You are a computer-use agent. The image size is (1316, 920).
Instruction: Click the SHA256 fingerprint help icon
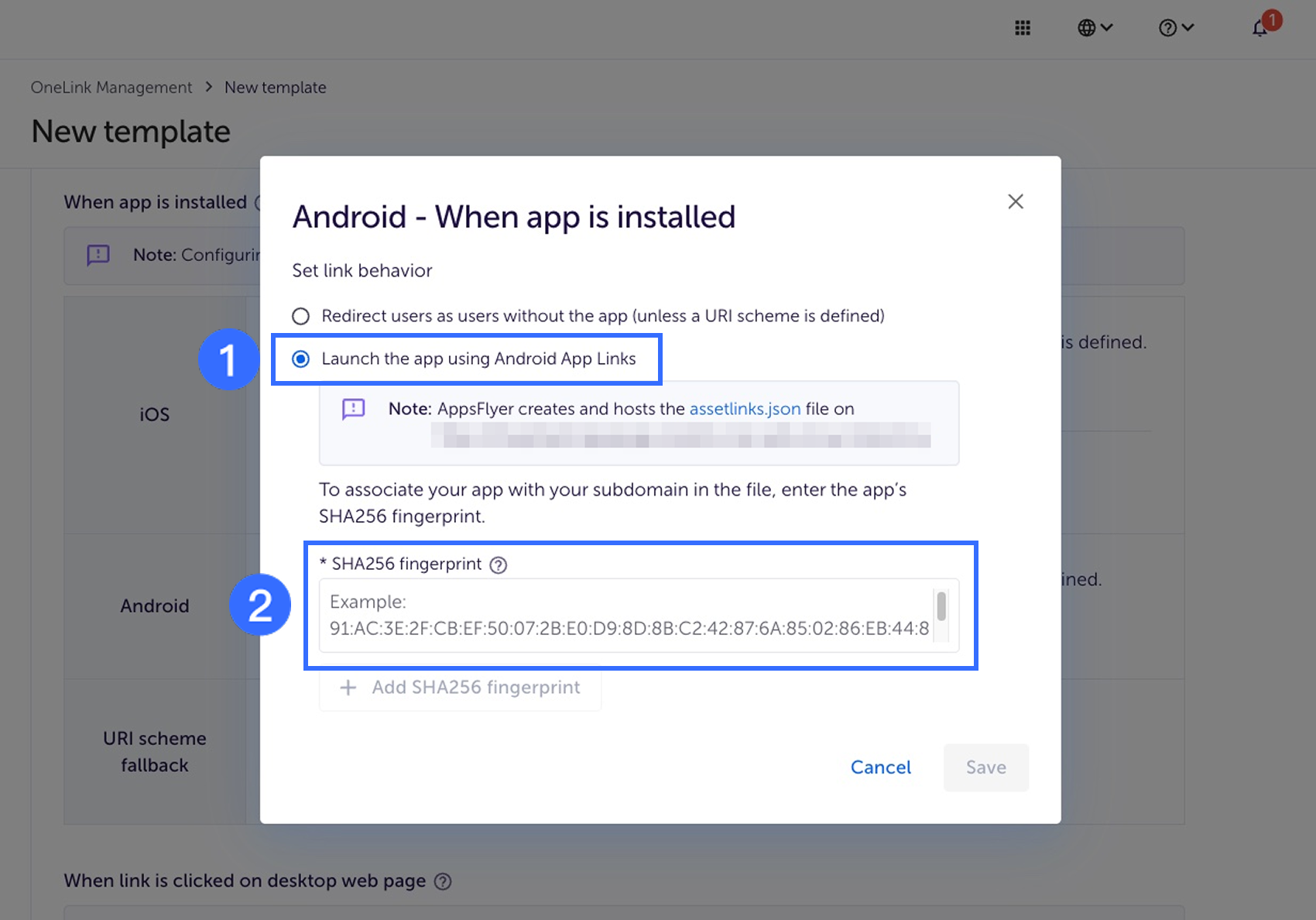click(x=499, y=565)
